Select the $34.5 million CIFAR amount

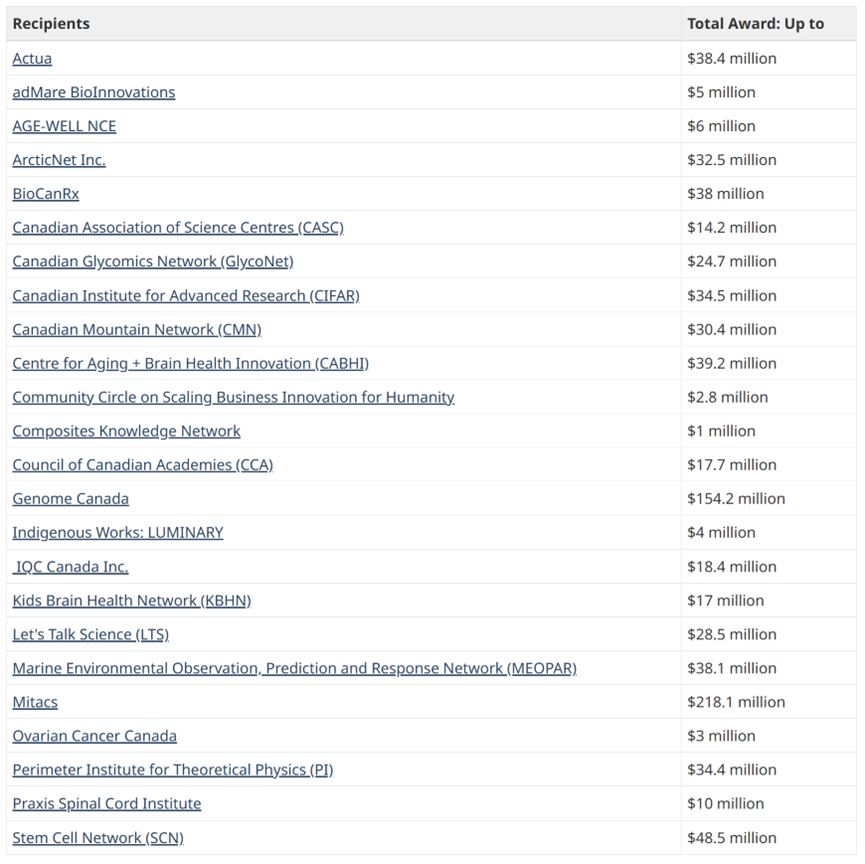tap(732, 296)
